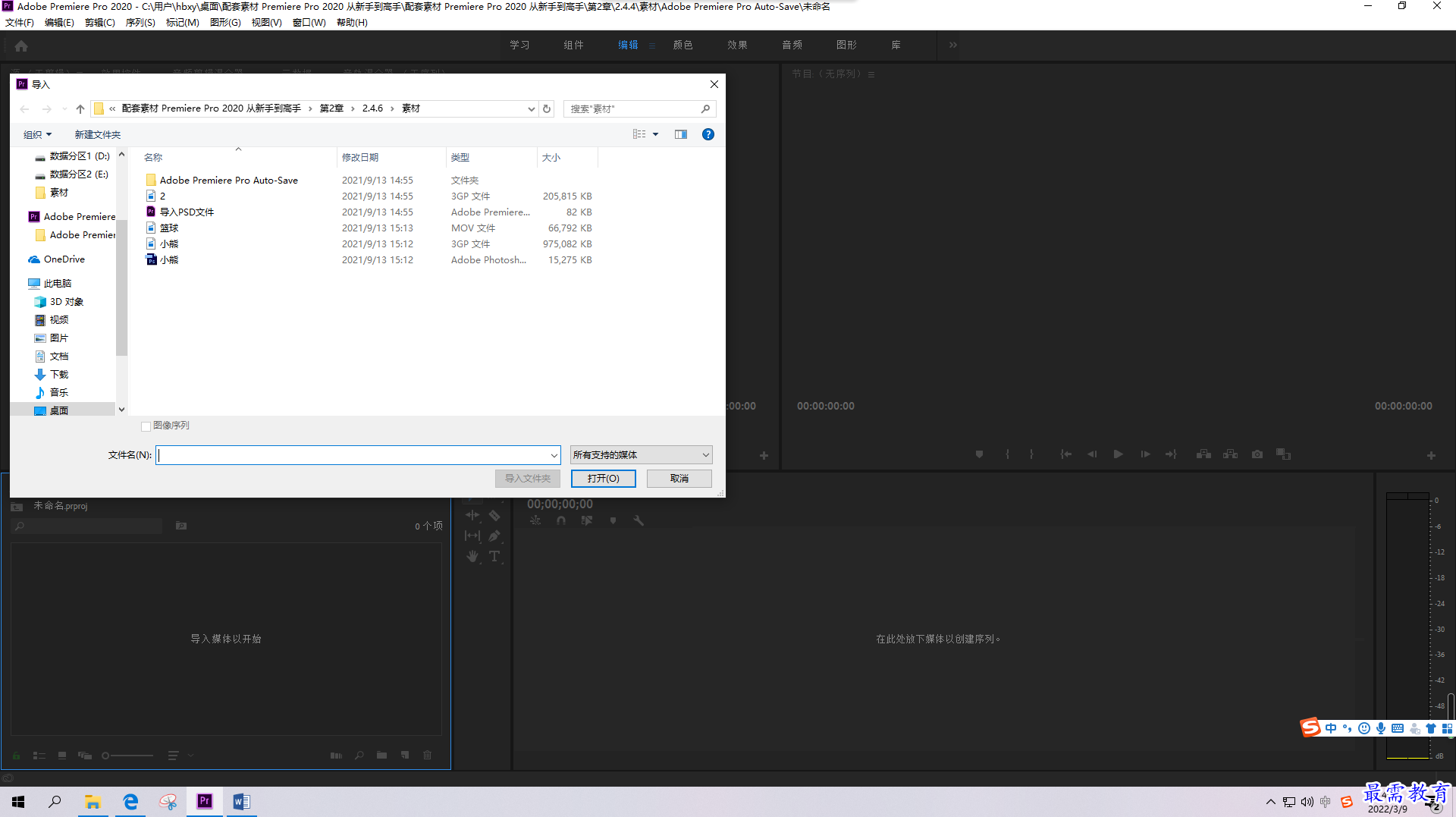Expand workspace overflow chevrons

953,45
